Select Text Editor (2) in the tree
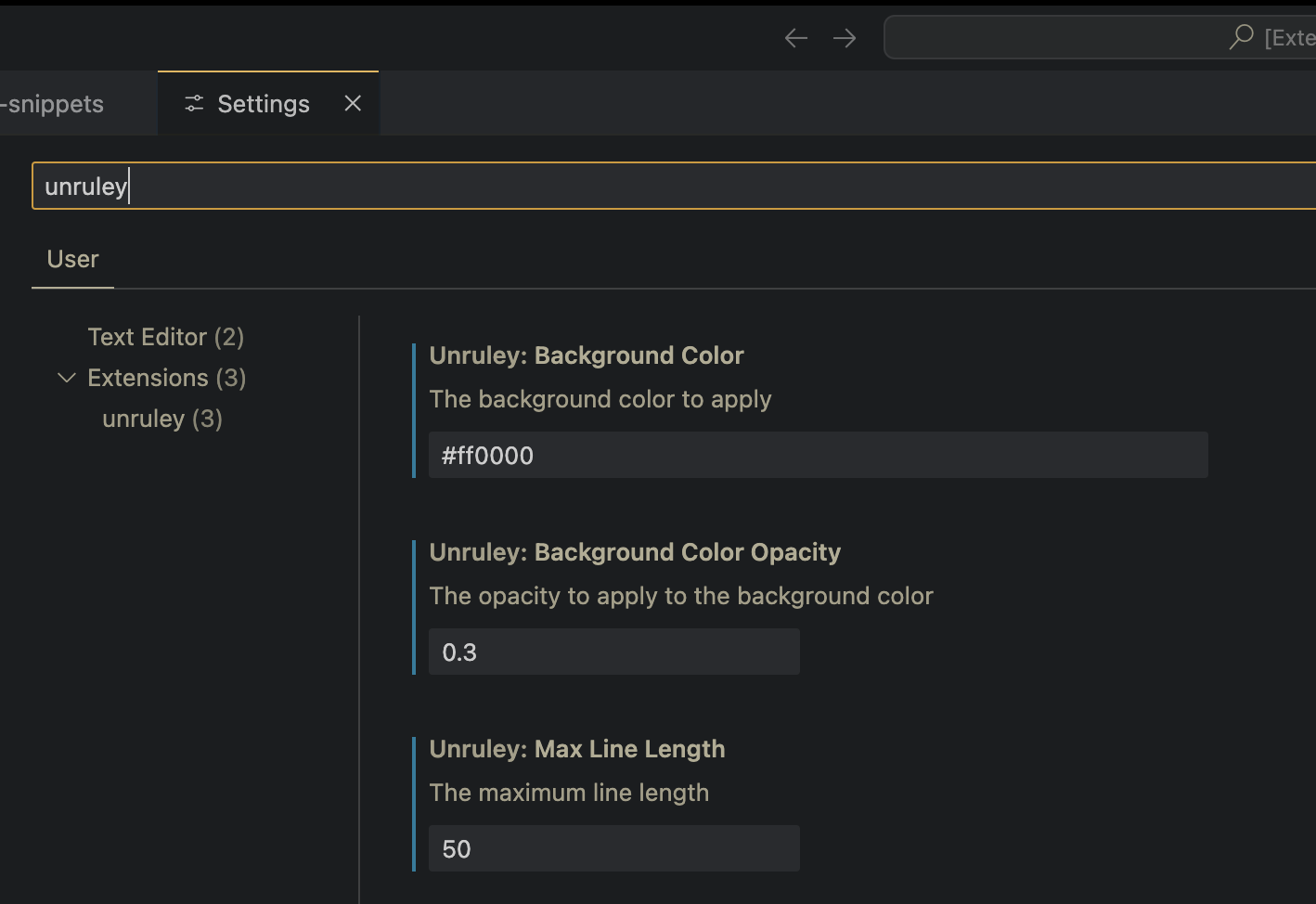 coord(166,337)
